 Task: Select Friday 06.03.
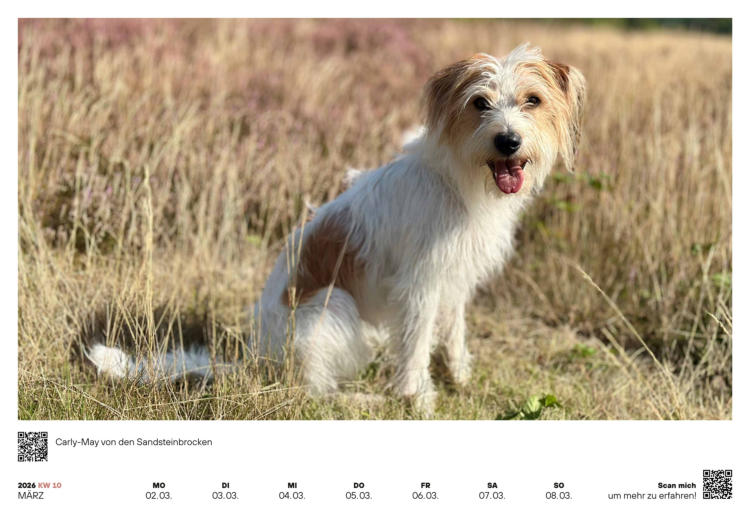tap(425, 491)
